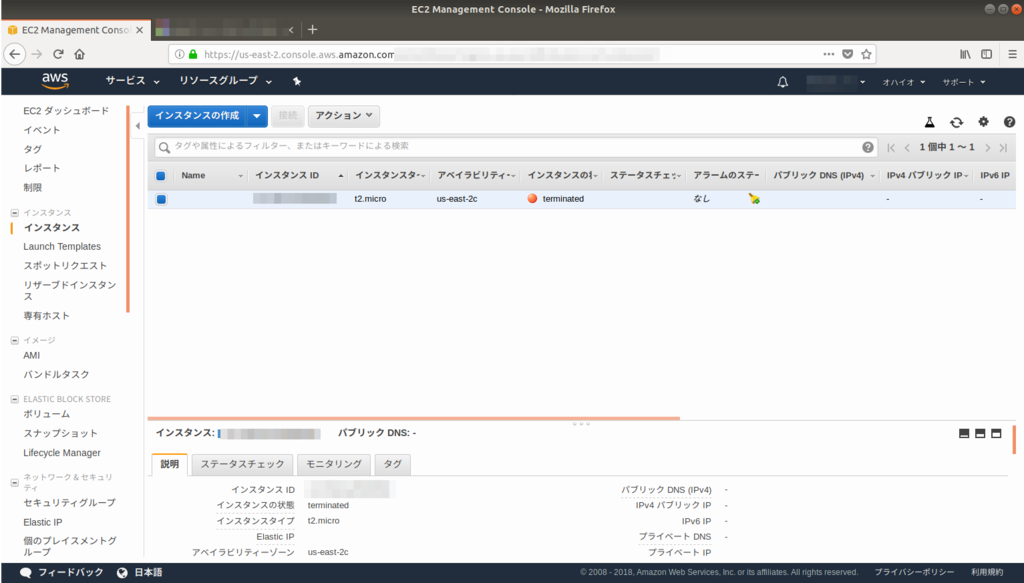Screen dimensions: 1024x583
Task: Set details pane to split layout
Action: [x=980, y=433]
